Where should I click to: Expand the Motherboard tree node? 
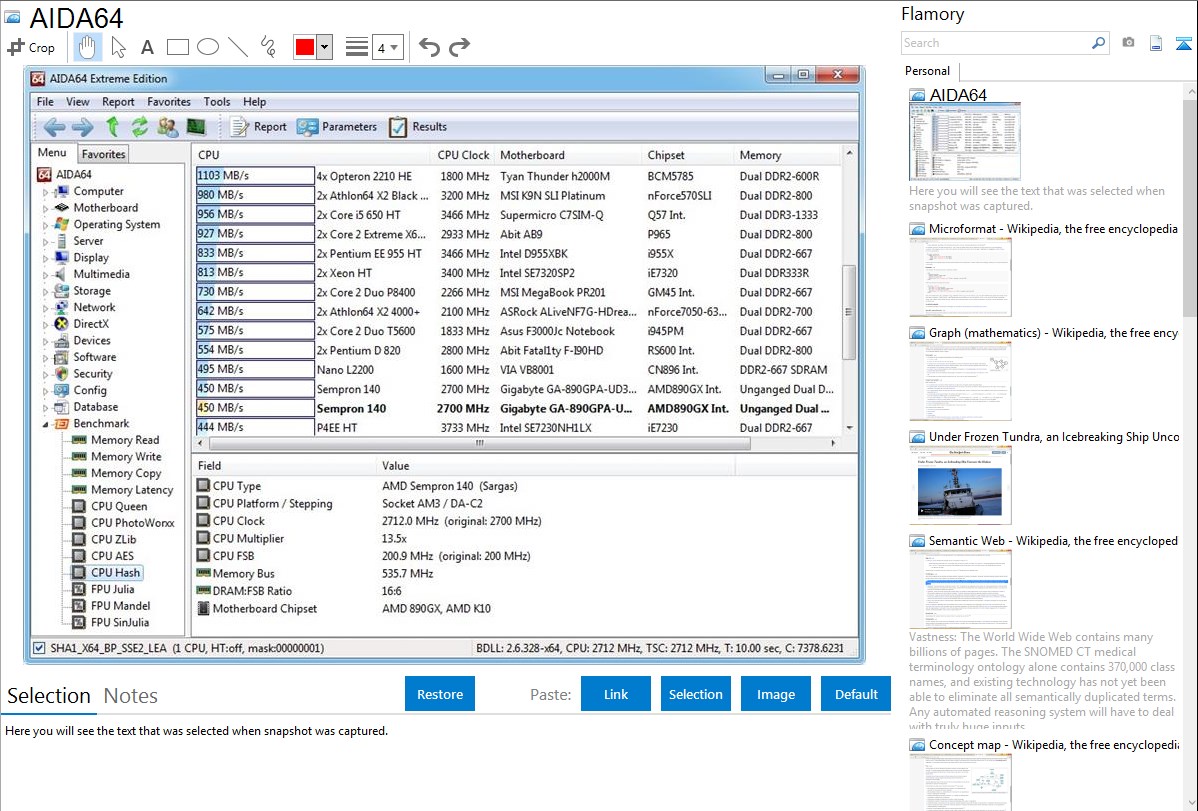pyautogui.click(x=45, y=208)
